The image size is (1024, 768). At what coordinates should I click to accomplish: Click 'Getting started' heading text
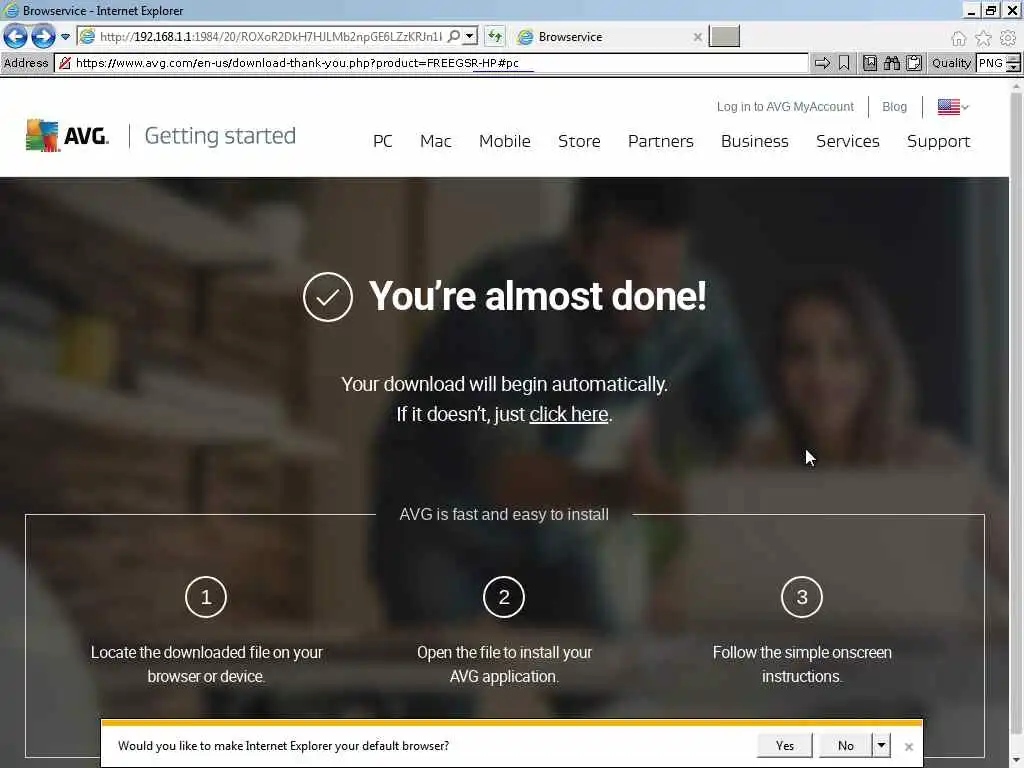coord(220,136)
